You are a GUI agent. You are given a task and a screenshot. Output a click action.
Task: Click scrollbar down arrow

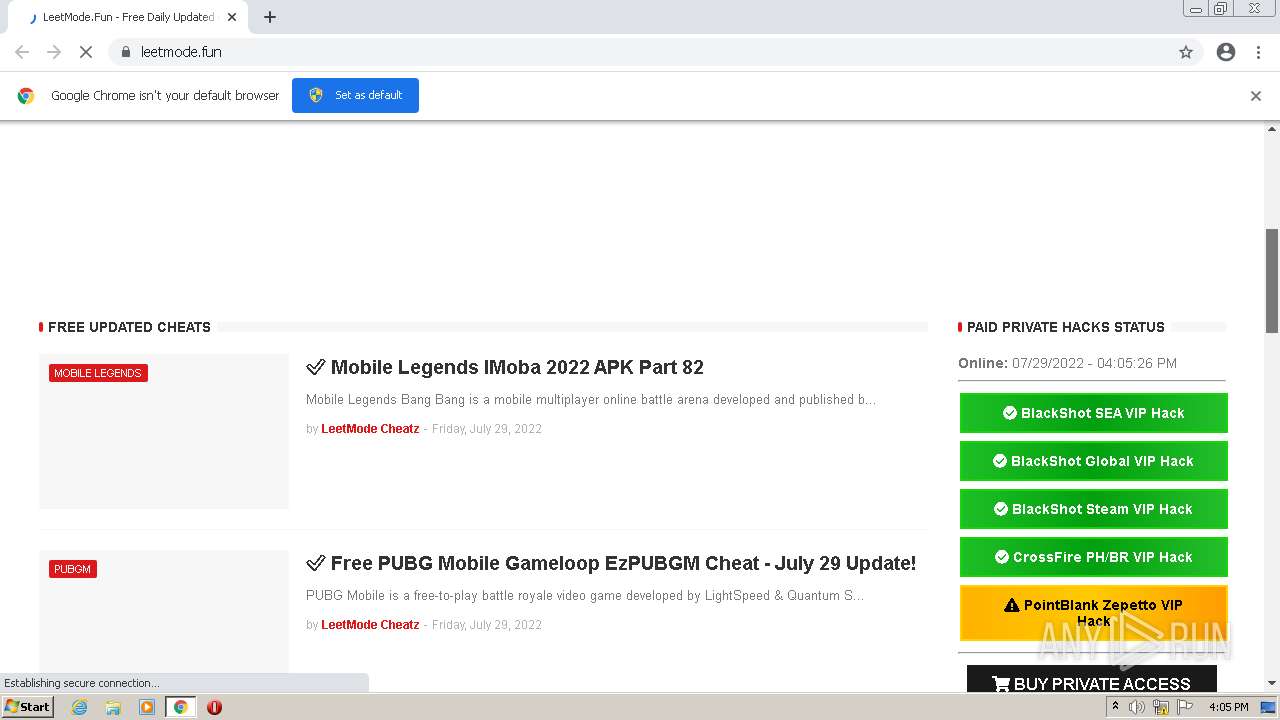click(x=1272, y=683)
